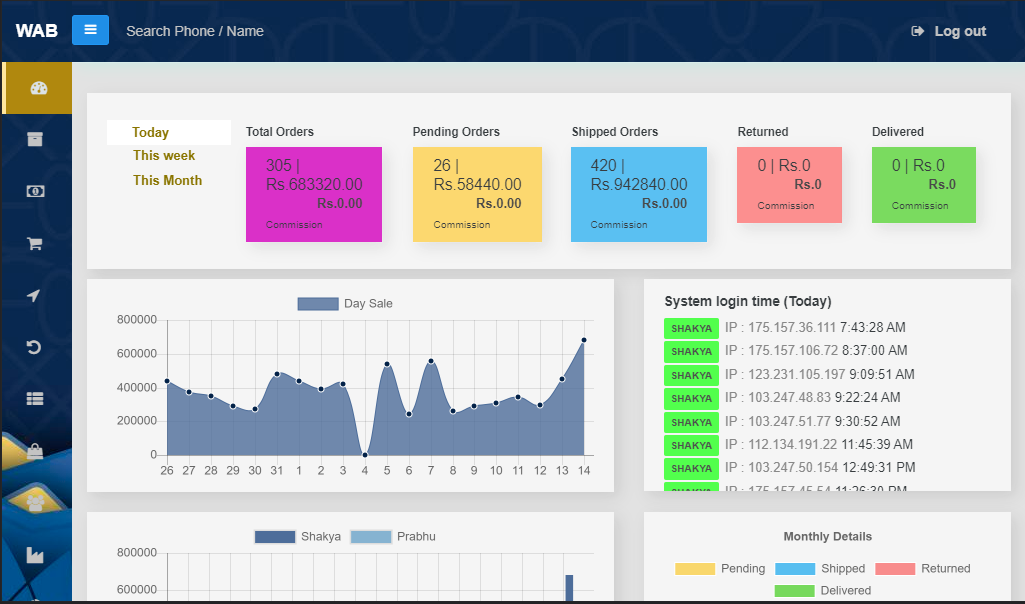Click the shopping cart sidebar icon
This screenshot has height=604, width=1025.
pos(36,243)
